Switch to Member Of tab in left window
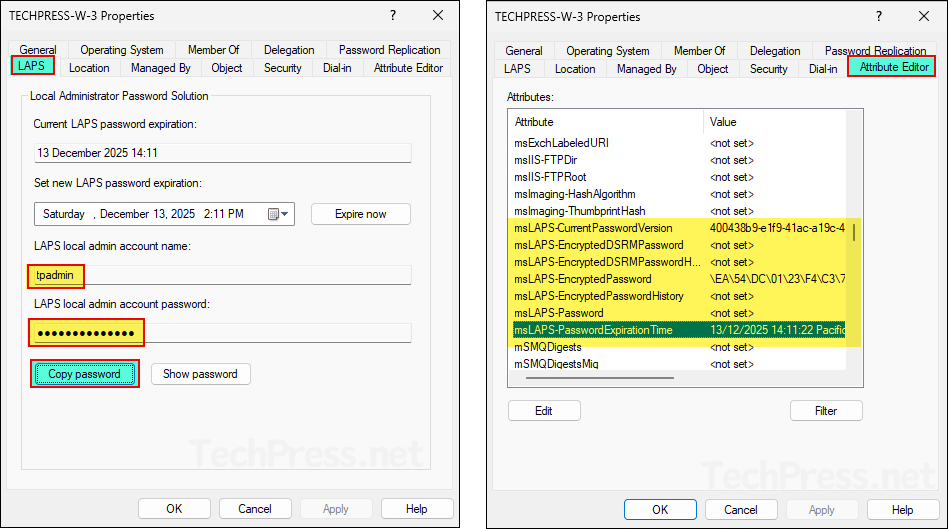Image resolution: width=948 pixels, height=529 pixels. [213, 50]
